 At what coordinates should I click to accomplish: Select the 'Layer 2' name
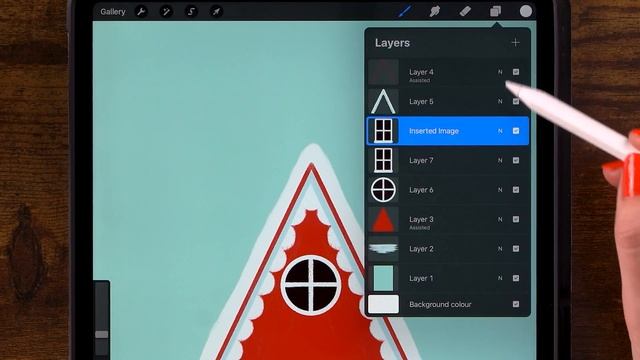pyautogui.click(x=421, y=249)
